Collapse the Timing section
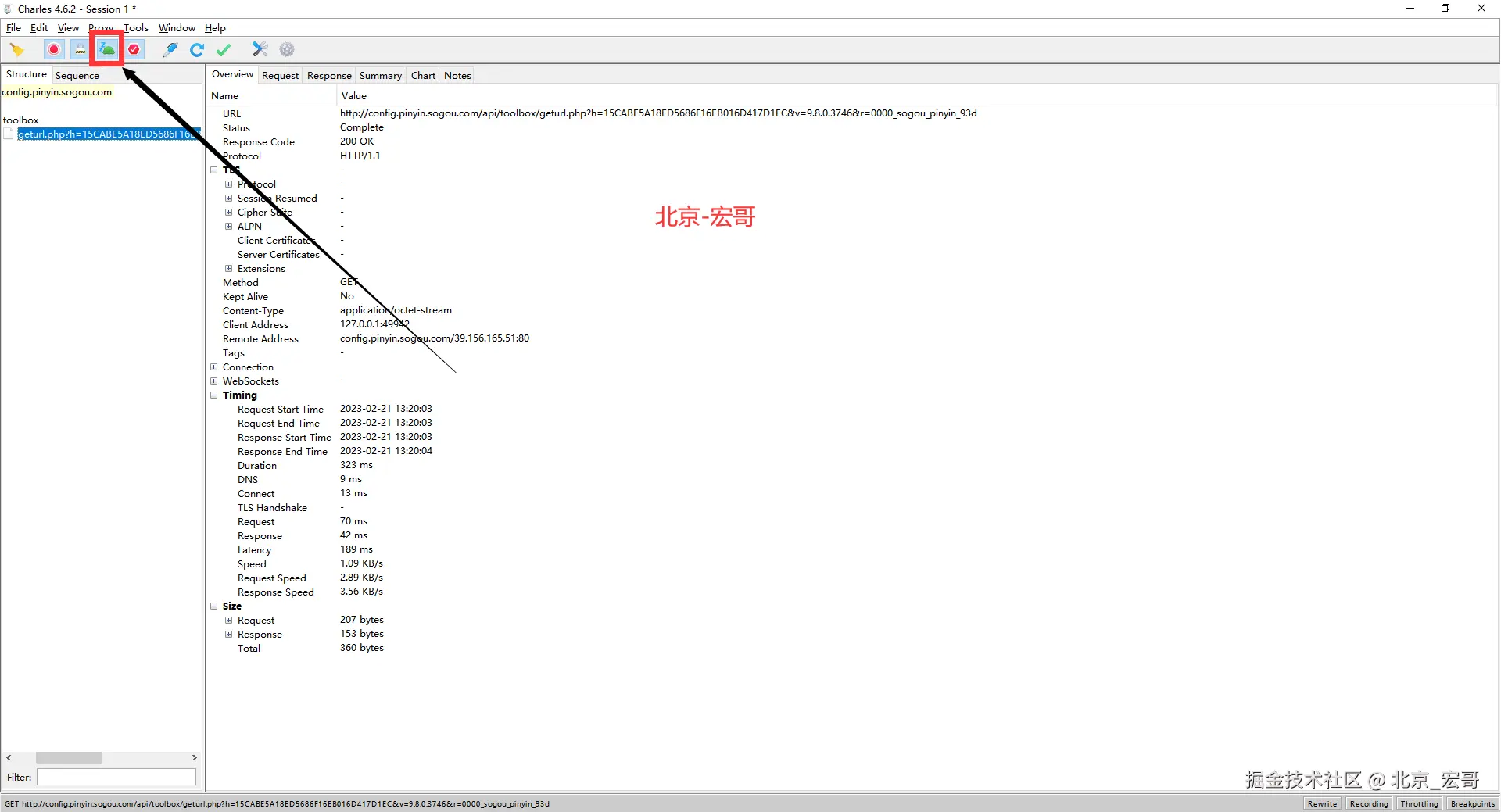 coord(213,395)
